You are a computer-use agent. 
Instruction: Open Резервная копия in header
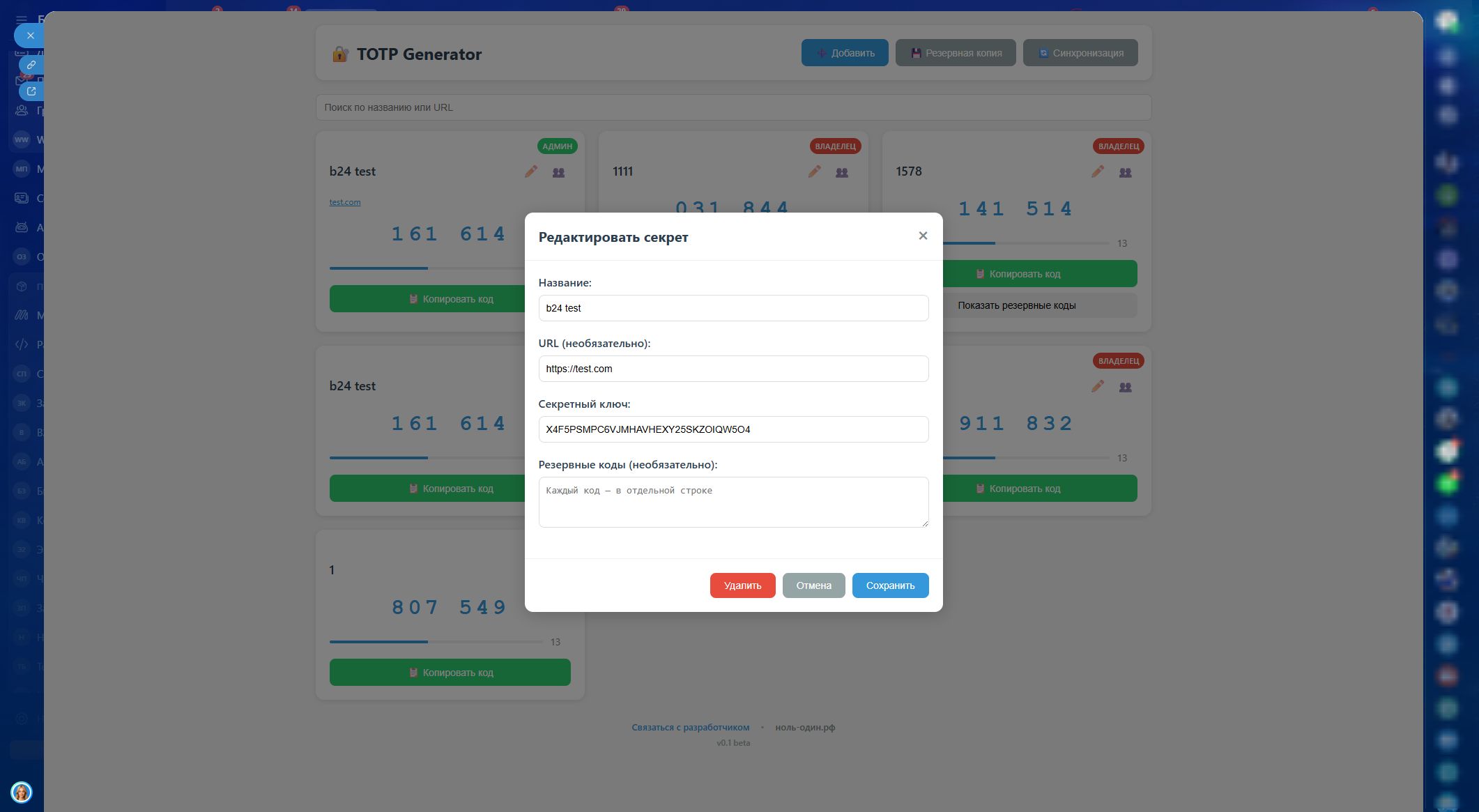click(955, 53)
